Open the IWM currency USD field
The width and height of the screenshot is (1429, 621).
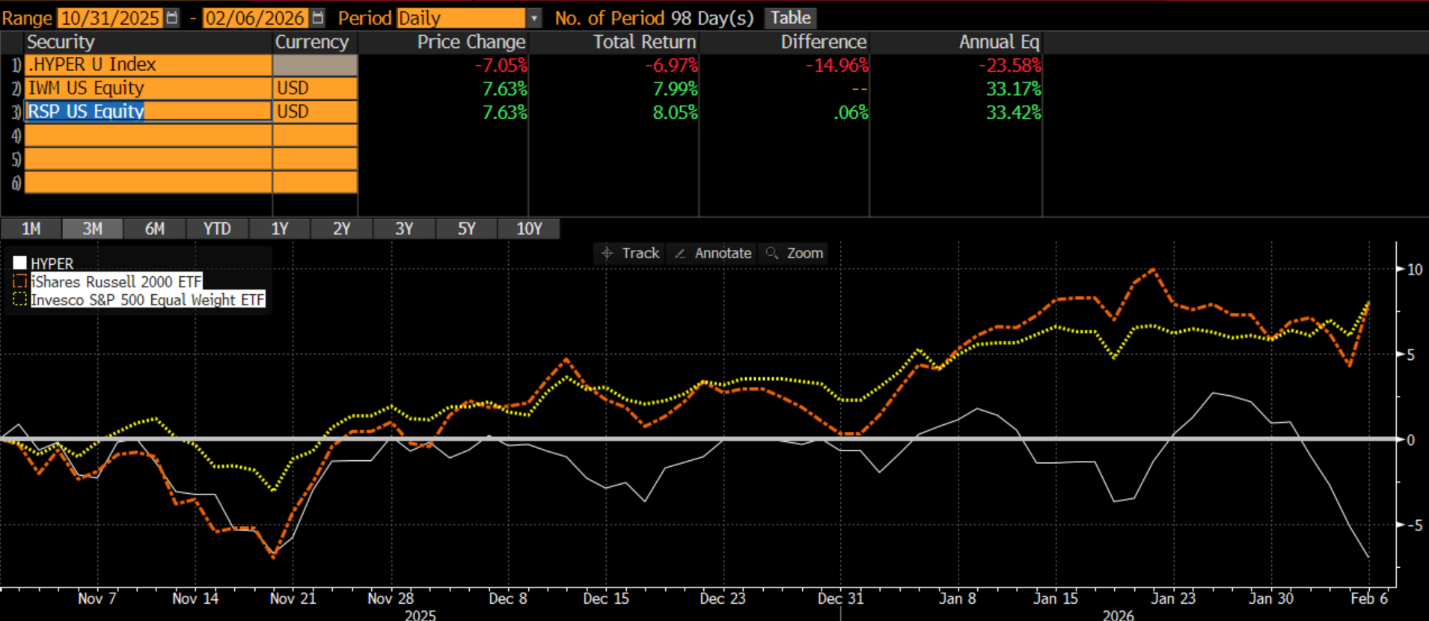[x=315, y=88]
